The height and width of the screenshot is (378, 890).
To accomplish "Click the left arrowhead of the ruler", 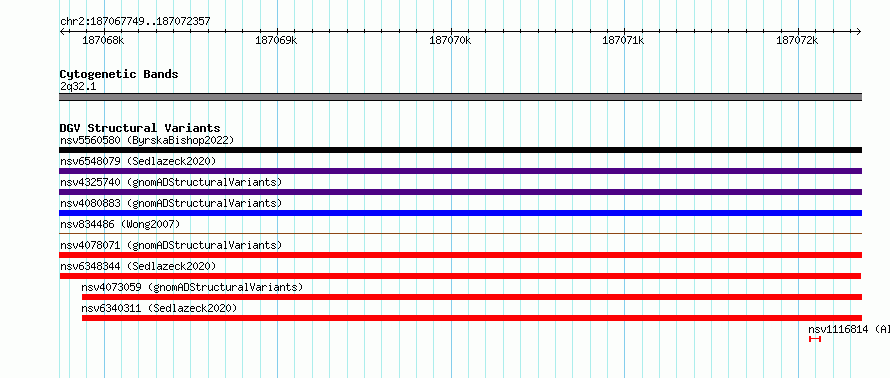I will click(62, 32).
